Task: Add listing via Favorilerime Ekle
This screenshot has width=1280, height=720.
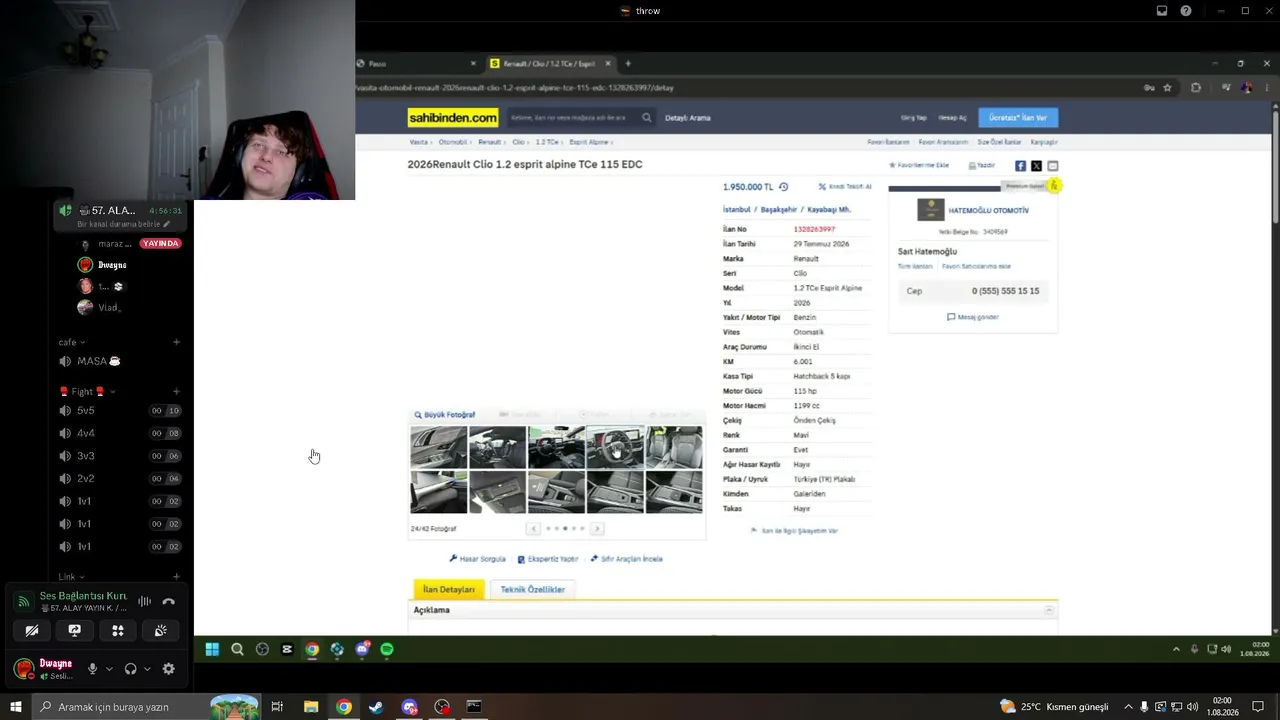Action: [919, 165]
